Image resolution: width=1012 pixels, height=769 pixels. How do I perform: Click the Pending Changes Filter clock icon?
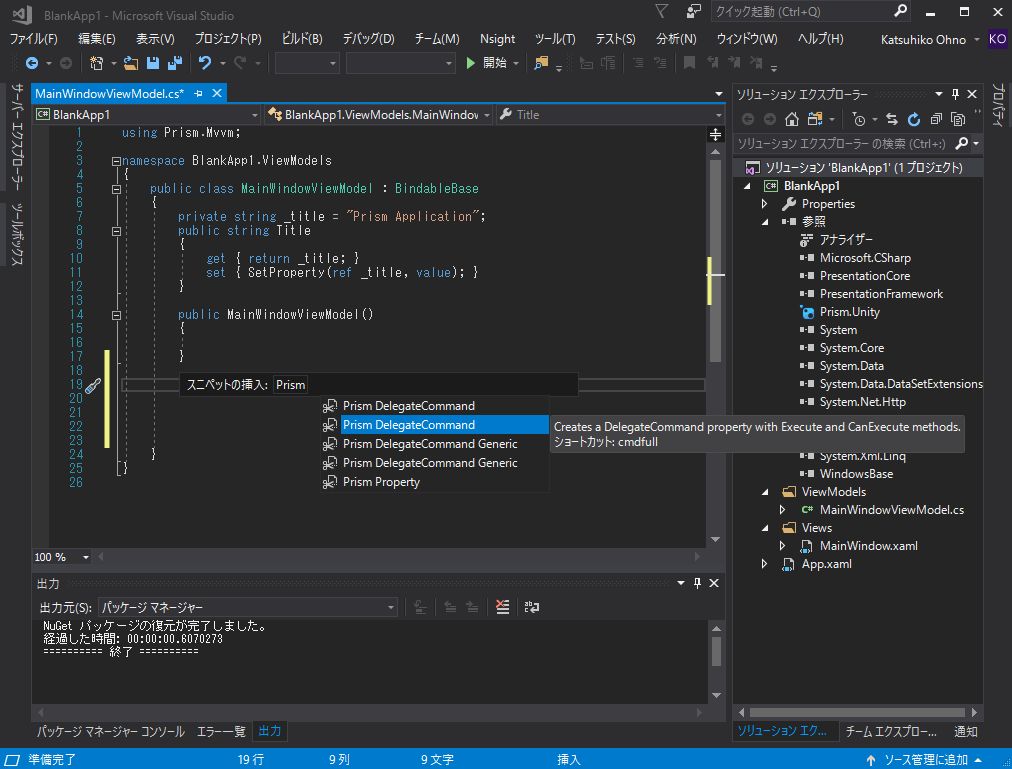[x=858, y=119]
